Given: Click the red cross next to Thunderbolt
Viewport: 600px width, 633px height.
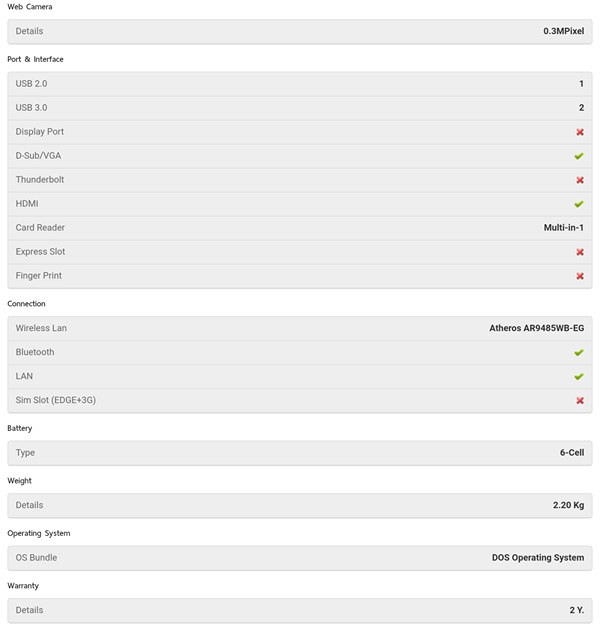Looking at the screenshot, I should [579, 180].
